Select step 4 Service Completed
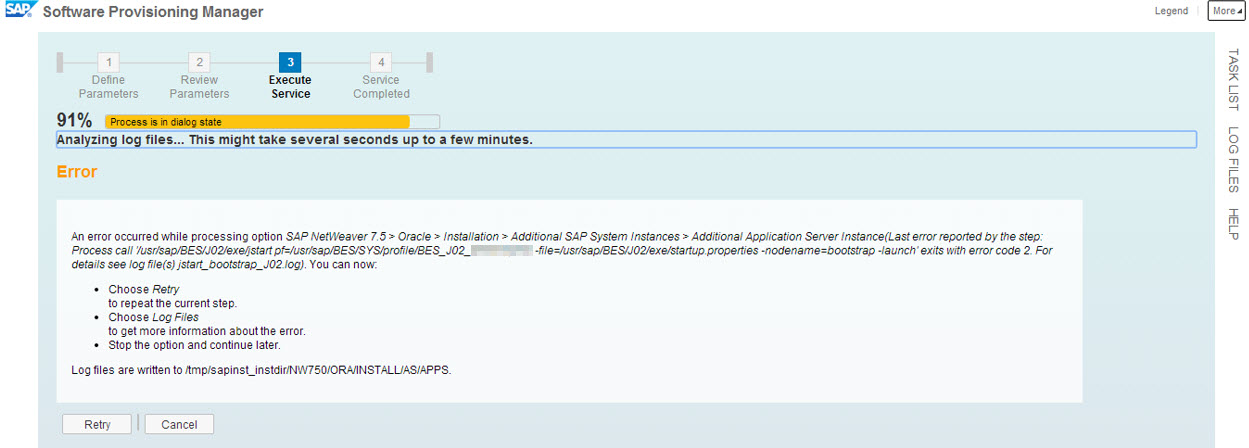 pos(381,76)
